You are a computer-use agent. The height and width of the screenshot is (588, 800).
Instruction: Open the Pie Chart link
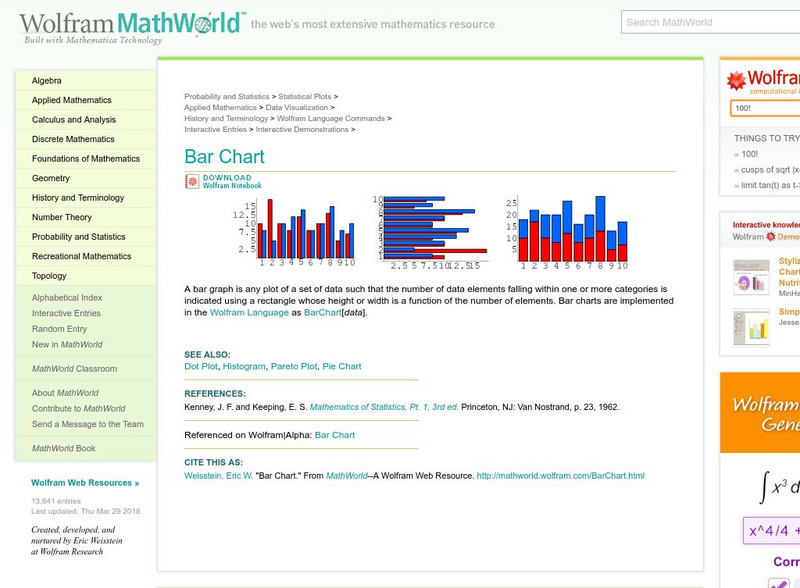click(x=342, y=366)
